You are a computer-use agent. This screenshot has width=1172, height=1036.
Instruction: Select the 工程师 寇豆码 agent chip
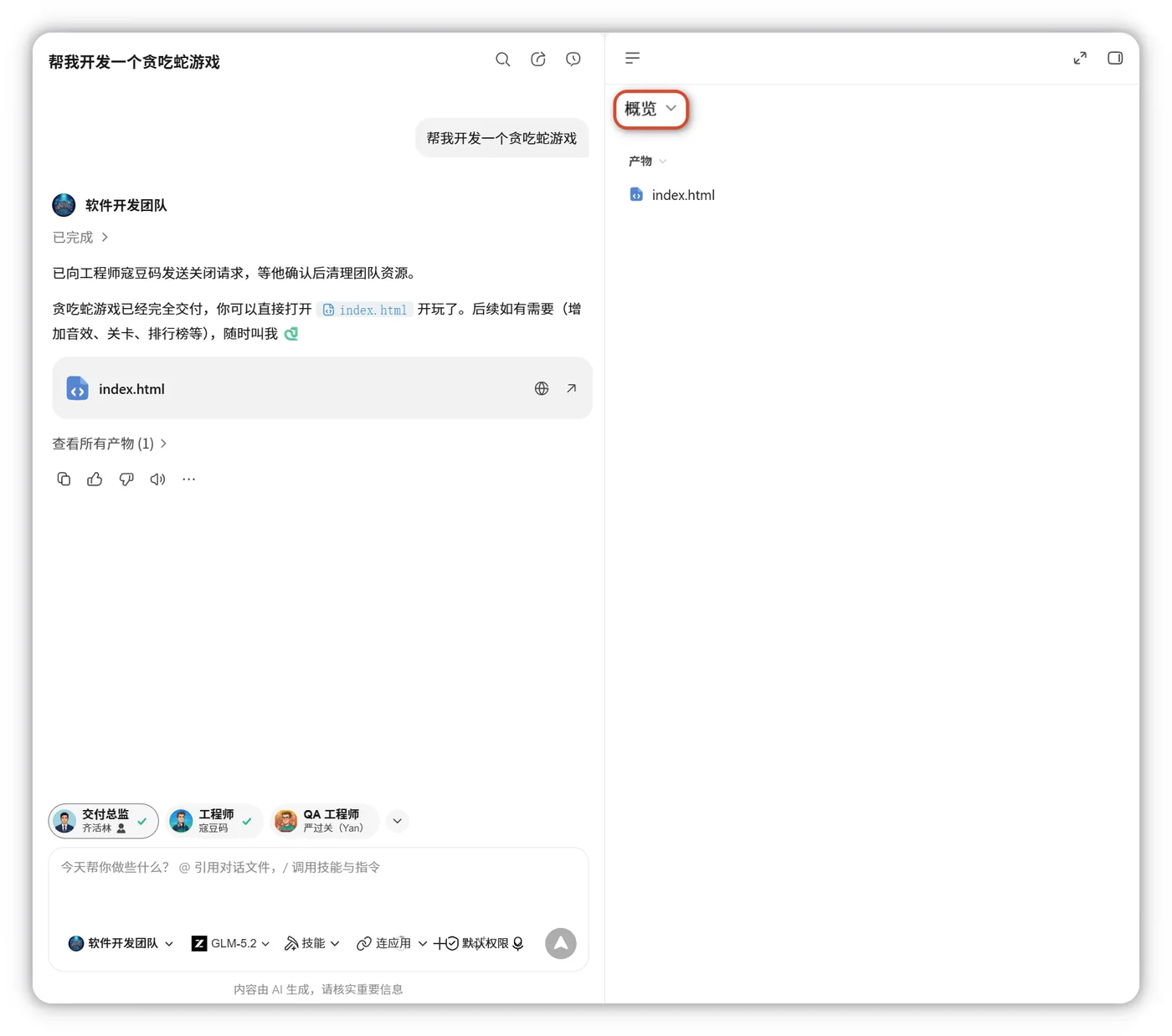click(x=213, y=821)
